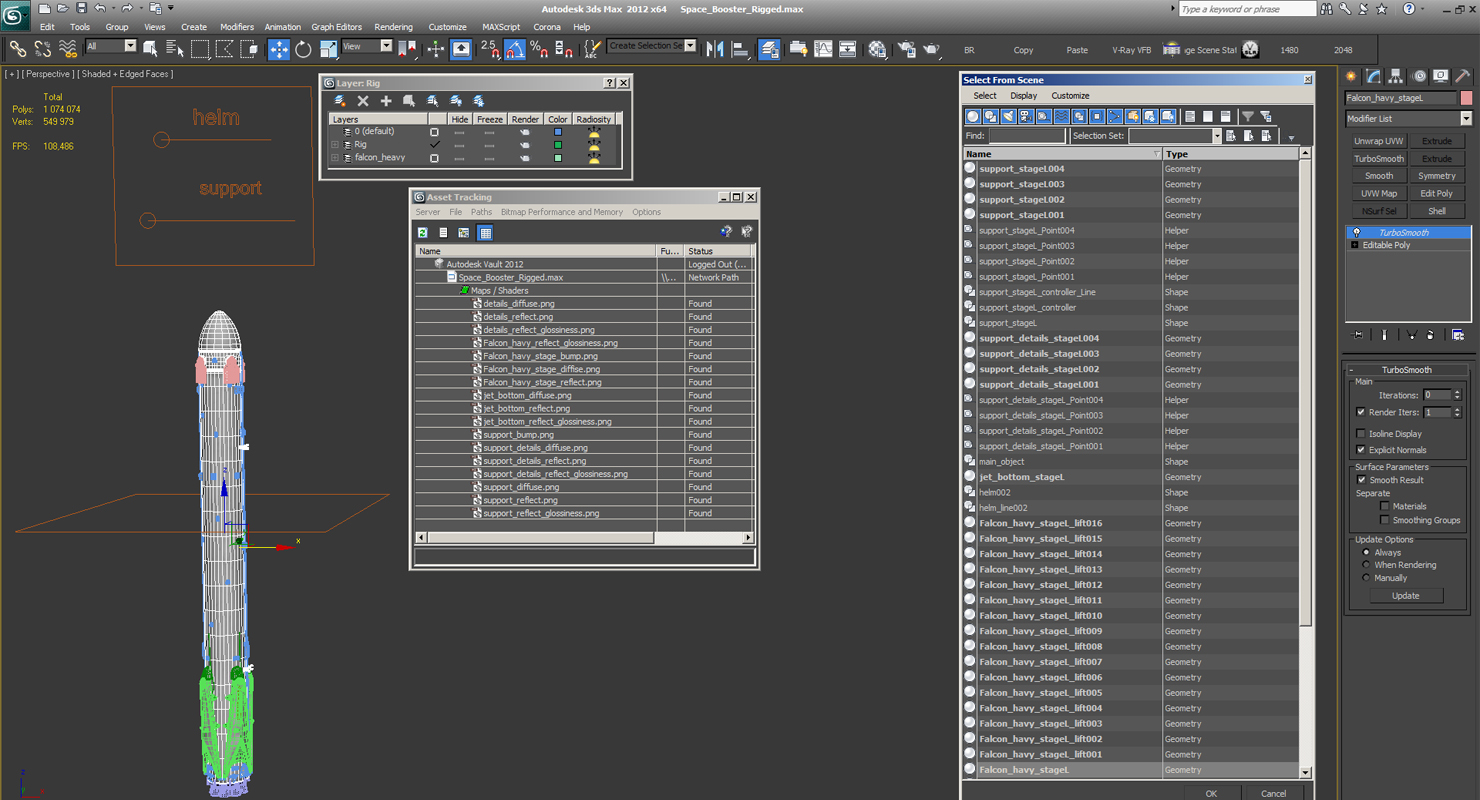The image size is (1480, 800).
Task: Open the Utilities hammer panel tab
Action: tap(1462, 76)
